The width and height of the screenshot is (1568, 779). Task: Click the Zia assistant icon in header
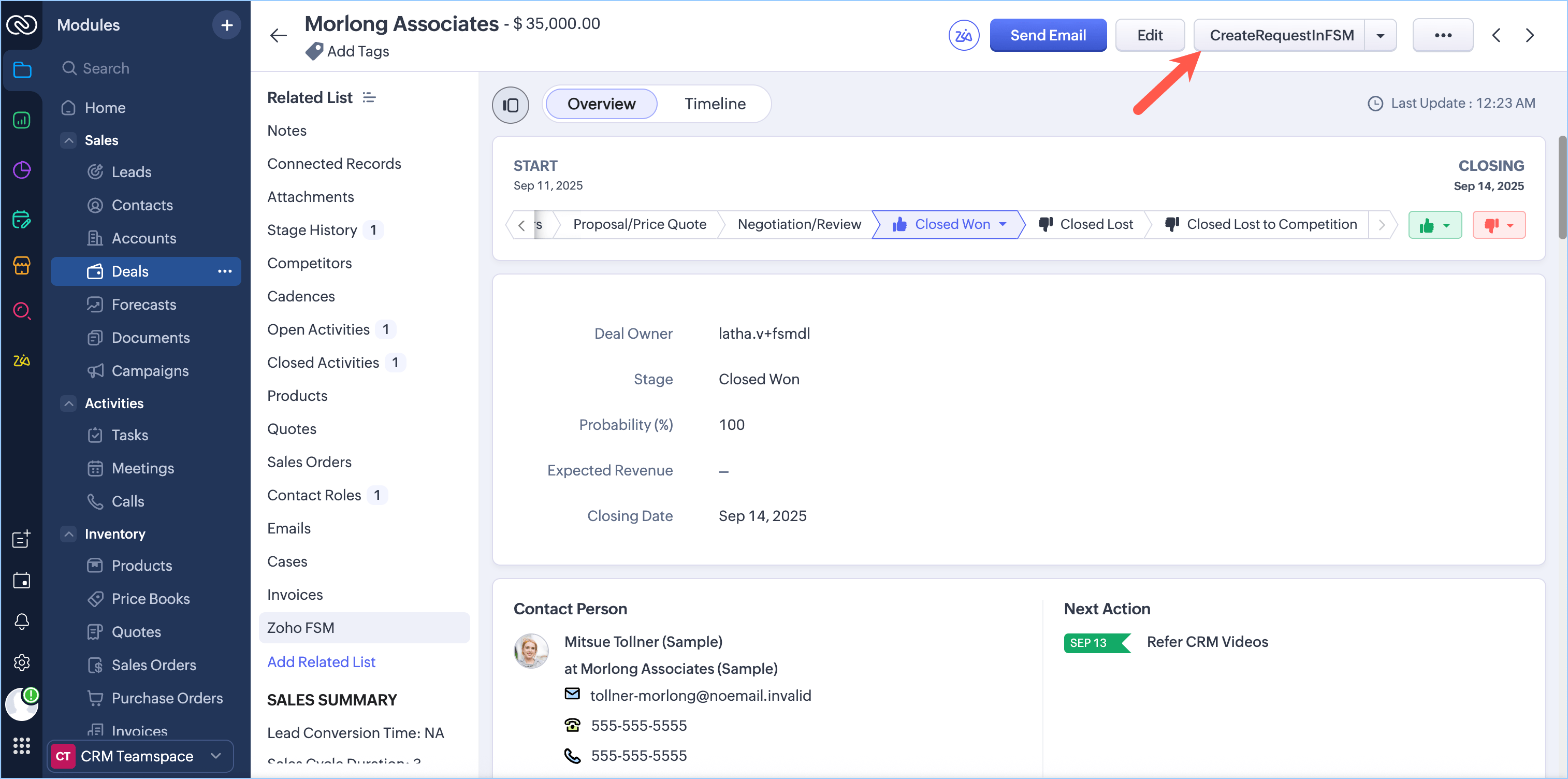coord(964,36)
